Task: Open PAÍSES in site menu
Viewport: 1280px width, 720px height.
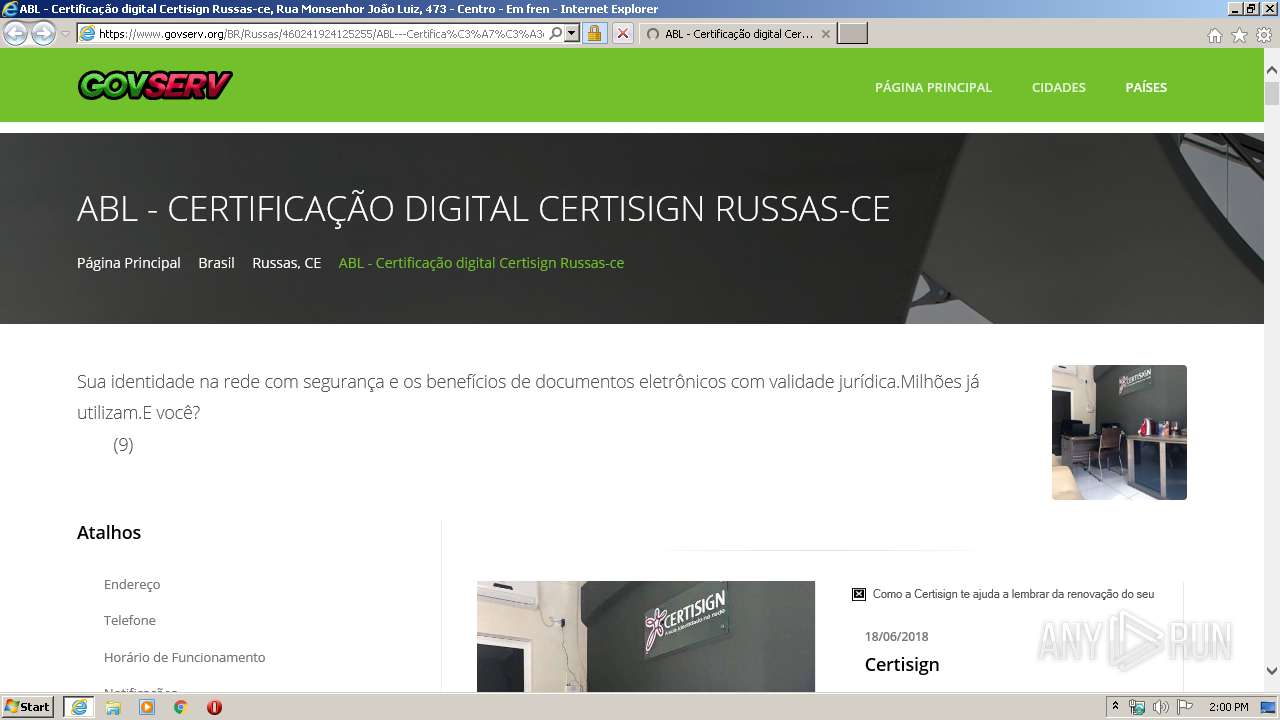Action: (1146, 87)
